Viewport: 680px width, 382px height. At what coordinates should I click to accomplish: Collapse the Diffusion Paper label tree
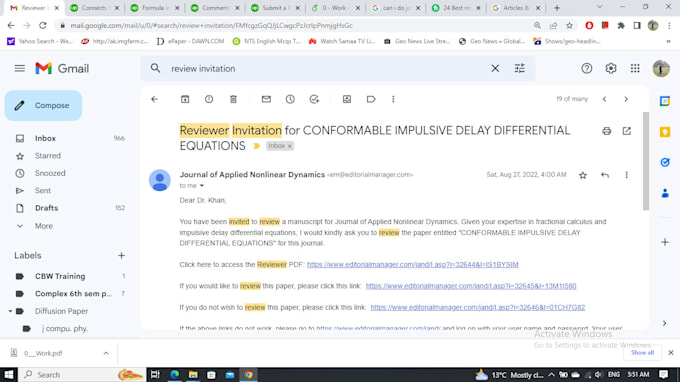[10, 311]
